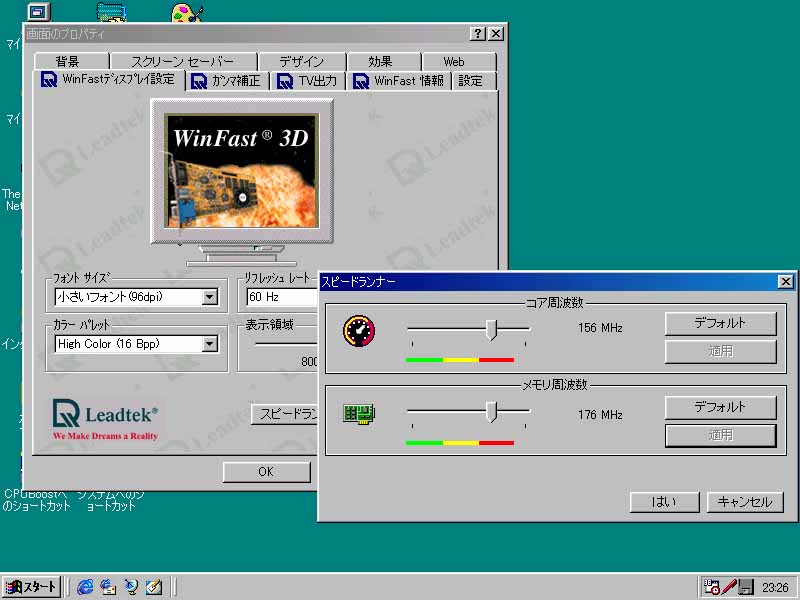
Task: Click memory frequency 適用 button
Action: tap(720, 435)
